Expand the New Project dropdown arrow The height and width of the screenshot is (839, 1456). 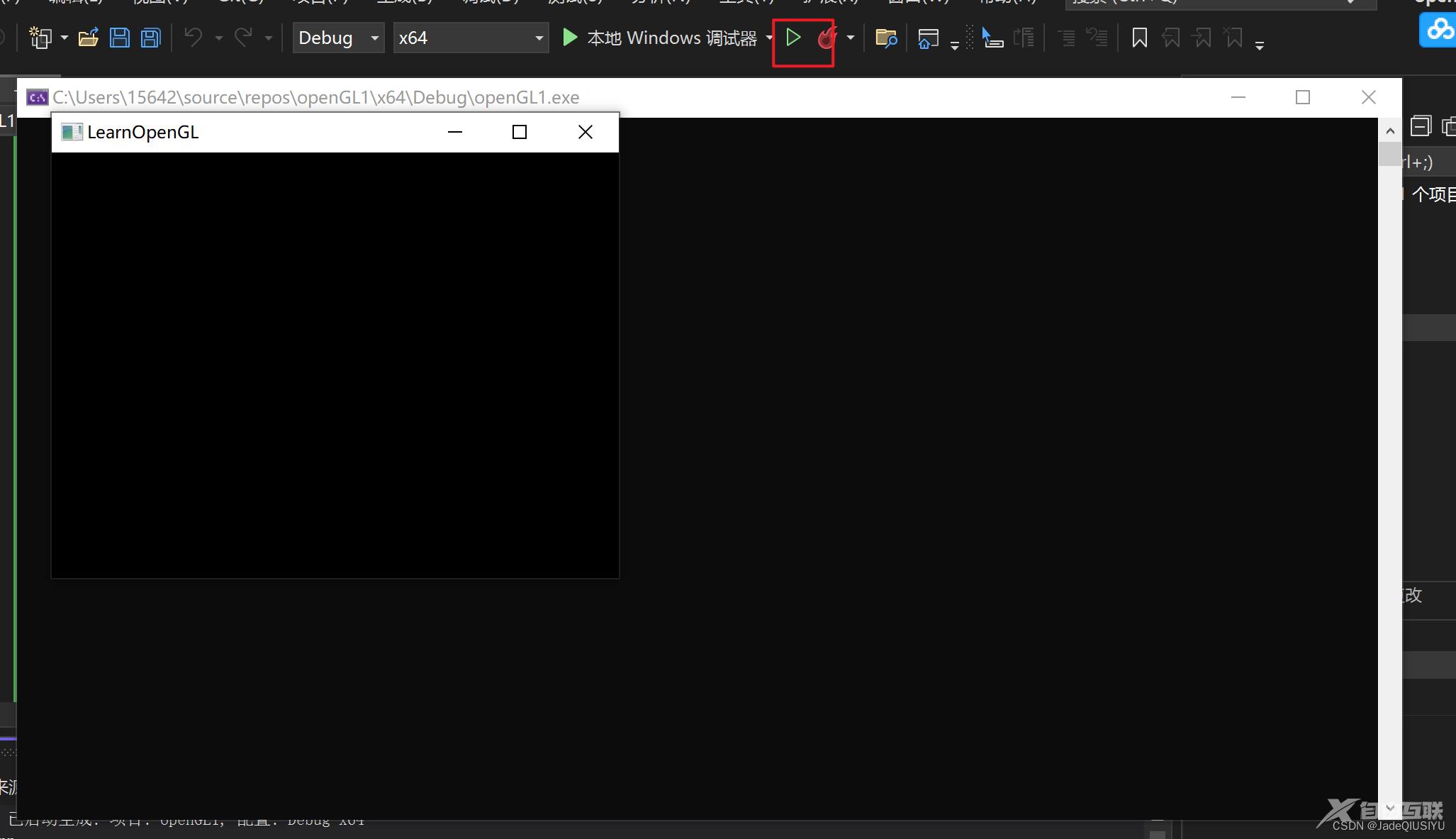64,38
